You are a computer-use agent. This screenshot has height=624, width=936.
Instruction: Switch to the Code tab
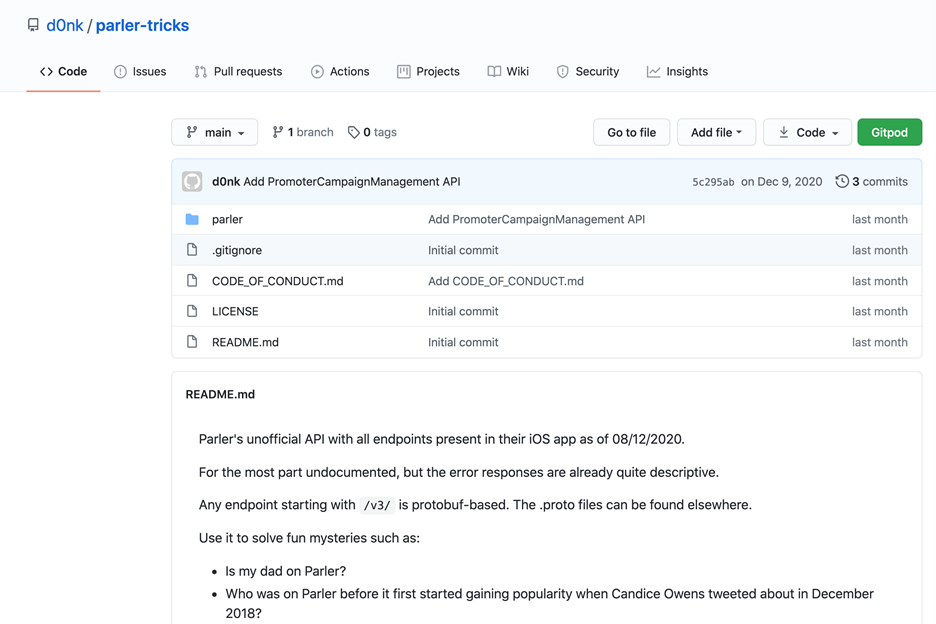click(63, 72)
